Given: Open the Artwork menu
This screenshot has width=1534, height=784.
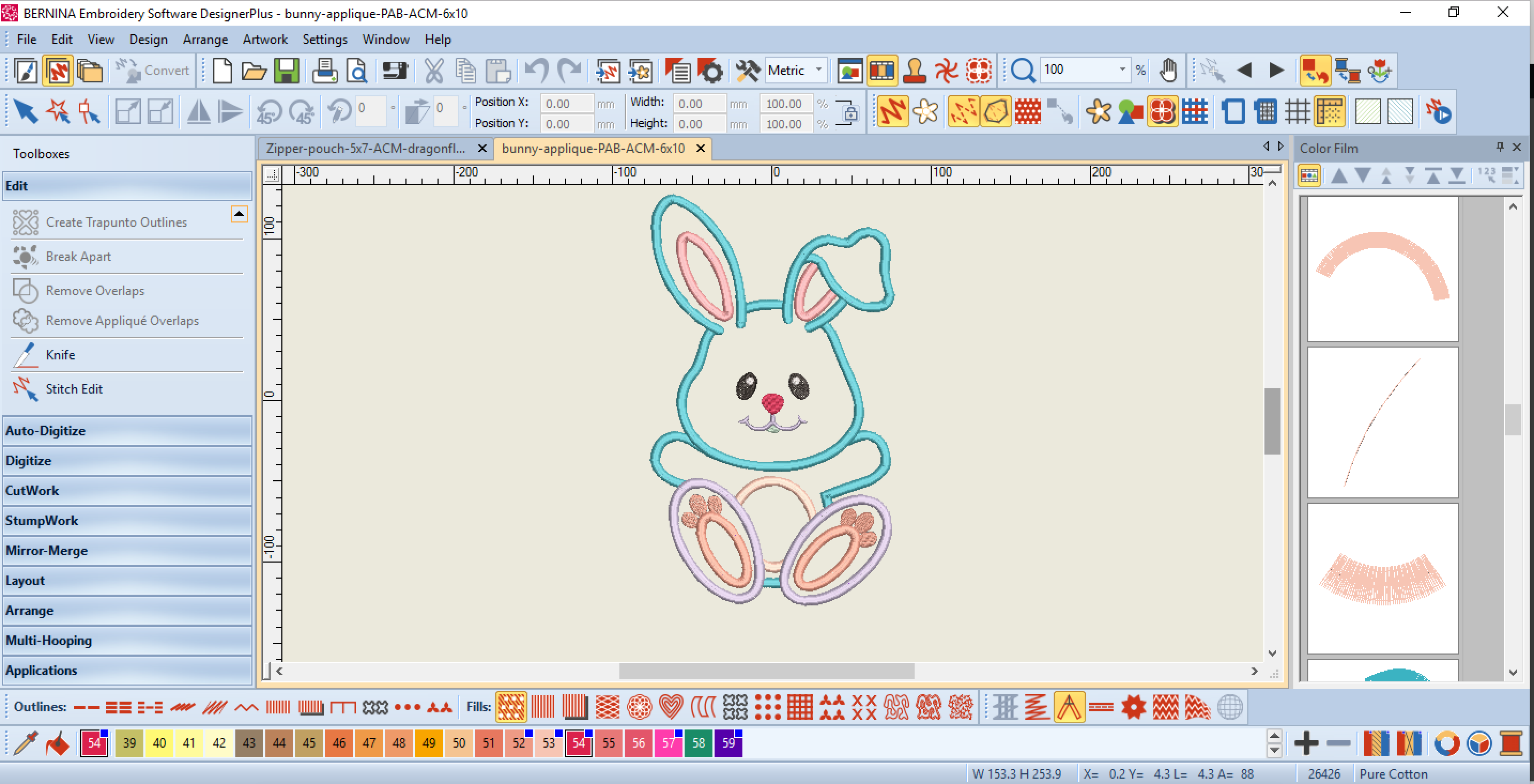Looking at the screenshot, I should tap(264, 39).
